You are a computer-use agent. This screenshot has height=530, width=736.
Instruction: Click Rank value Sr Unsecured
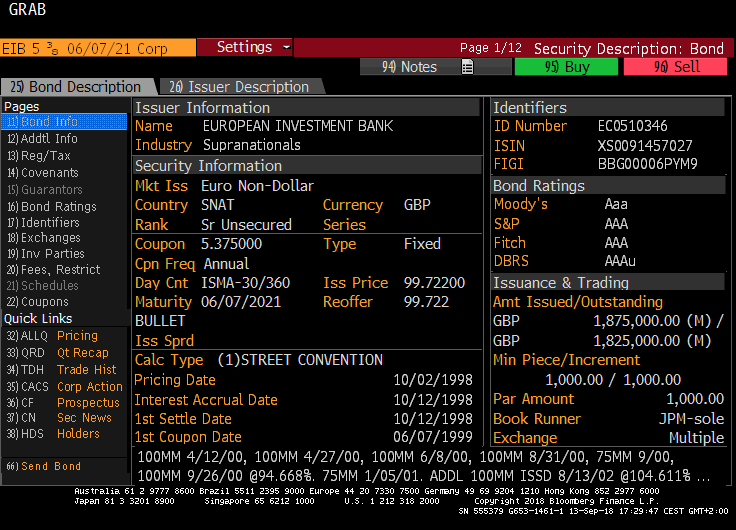(x=246, y=225)
